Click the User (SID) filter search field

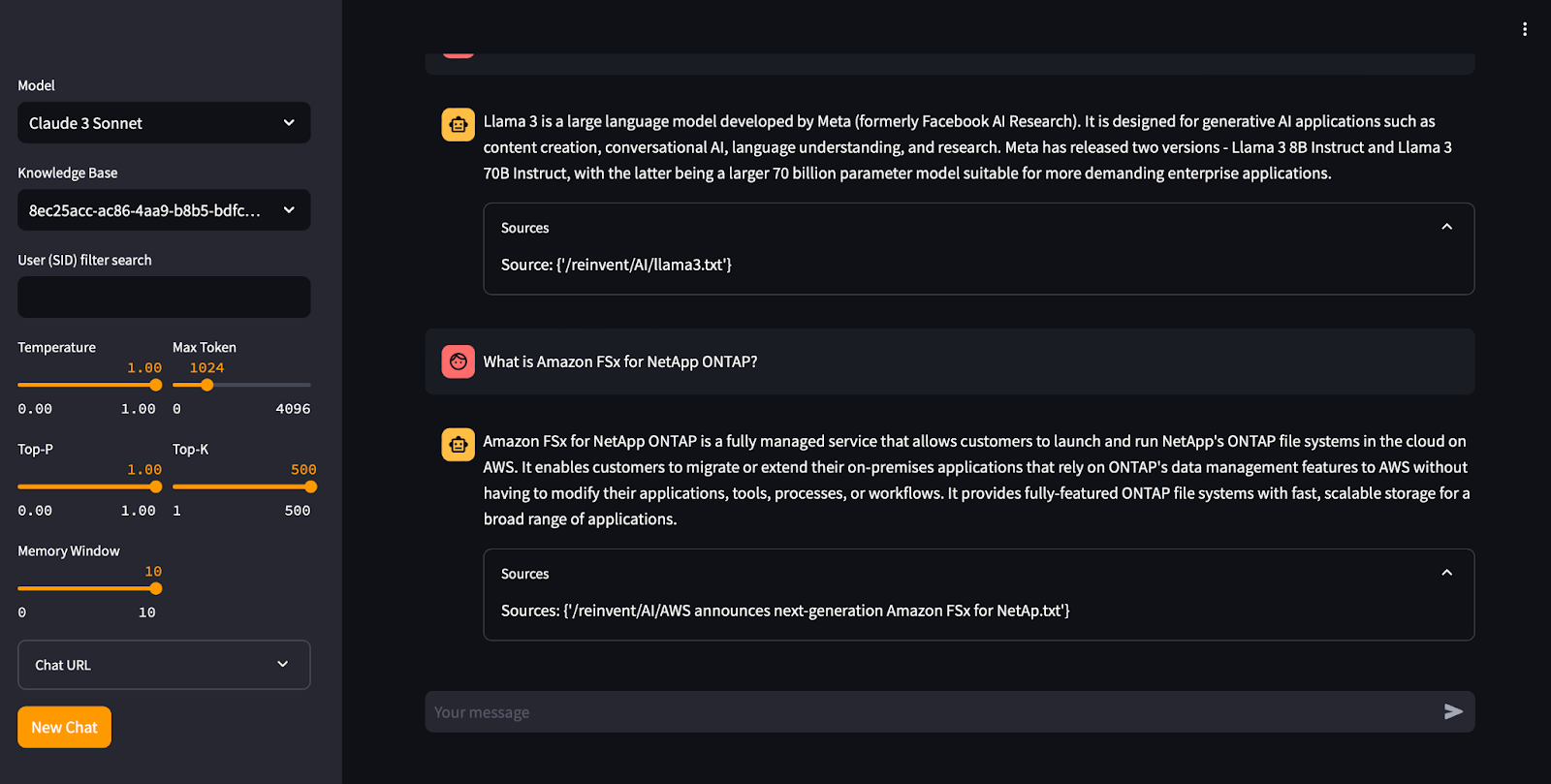tap(164, 298)
